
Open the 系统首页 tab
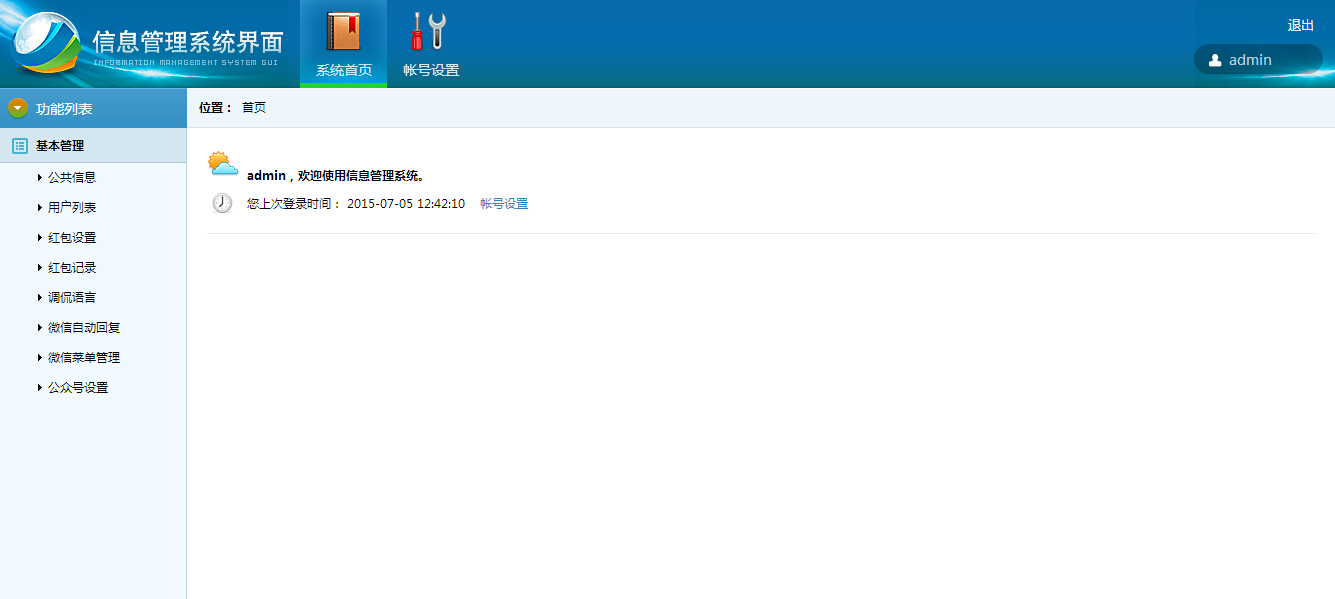click(x=343, y=44)
